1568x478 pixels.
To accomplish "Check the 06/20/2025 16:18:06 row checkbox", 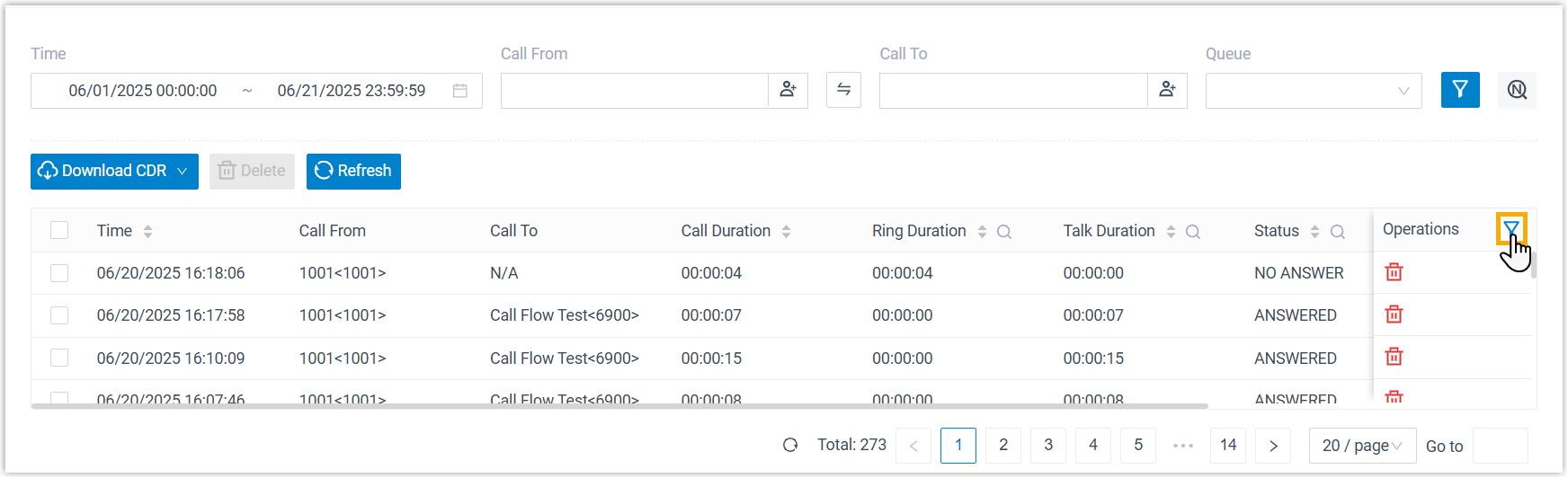I will (59, 273).
